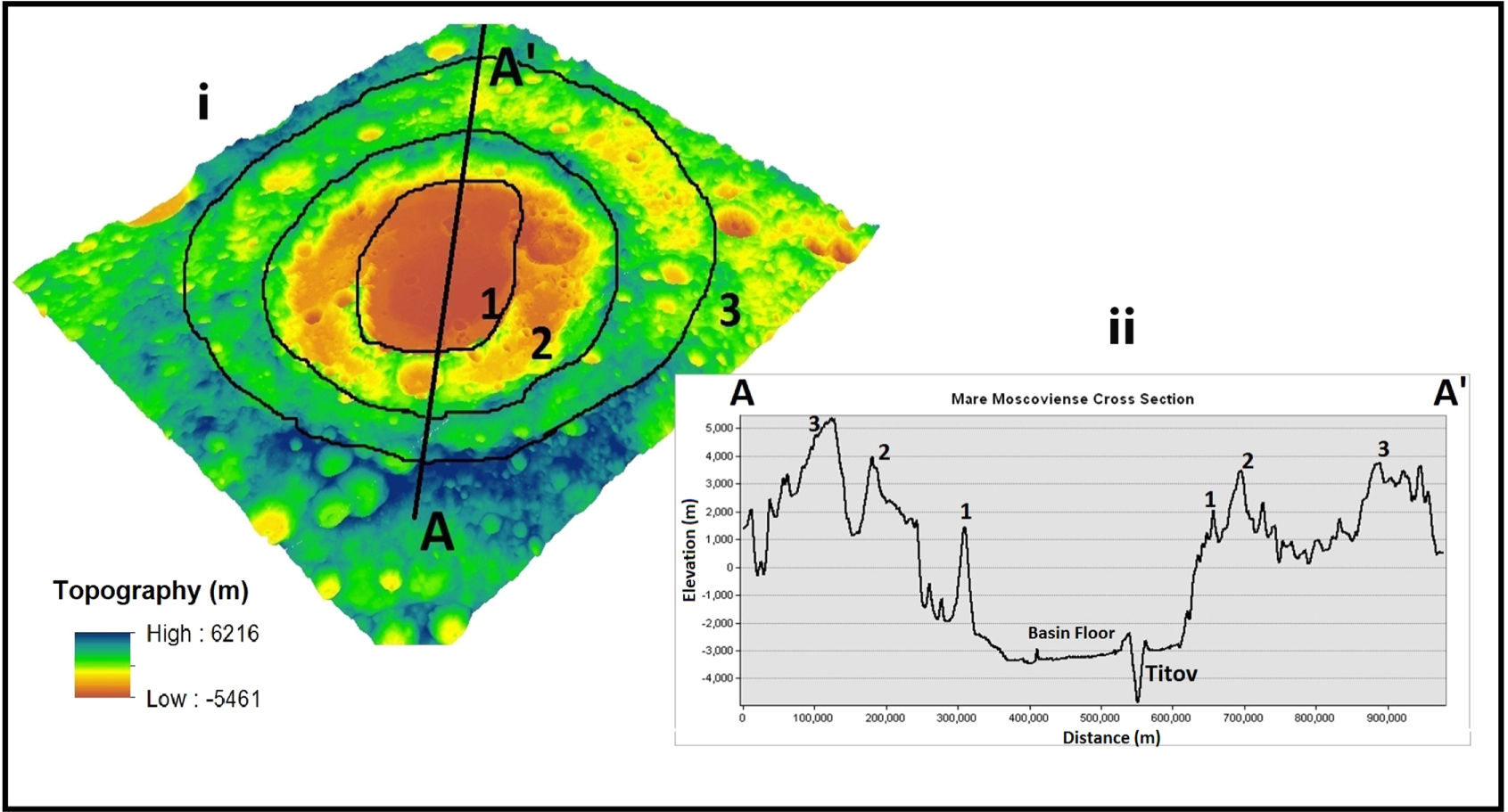This screenshot has height=812, width=1508.
Task: Click ring number 3 on the topography map
Action: click(729, 311)
